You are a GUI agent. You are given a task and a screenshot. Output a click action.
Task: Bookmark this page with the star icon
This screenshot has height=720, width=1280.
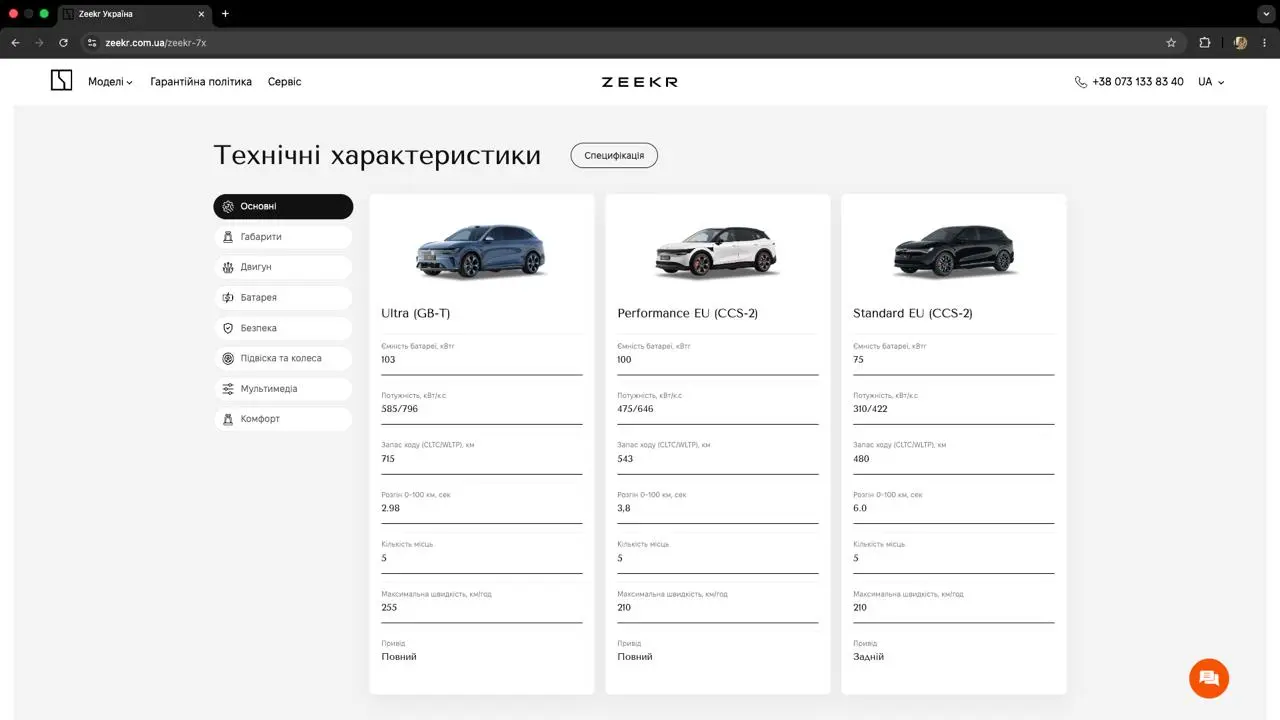pos(1171,43)
